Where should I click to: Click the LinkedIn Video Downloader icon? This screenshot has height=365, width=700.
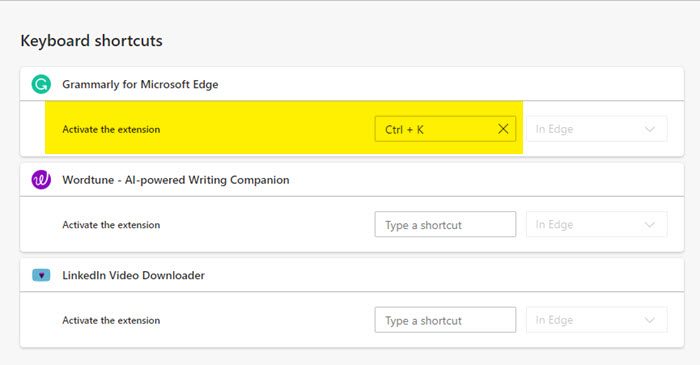coord(41,275)
